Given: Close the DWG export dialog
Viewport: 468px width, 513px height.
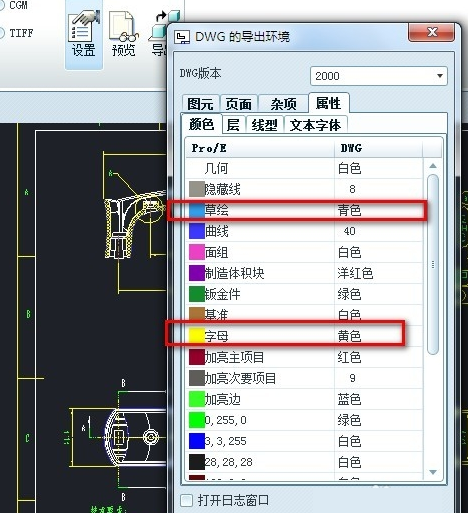Looking at the screenshot, I should tap(432, 32).
